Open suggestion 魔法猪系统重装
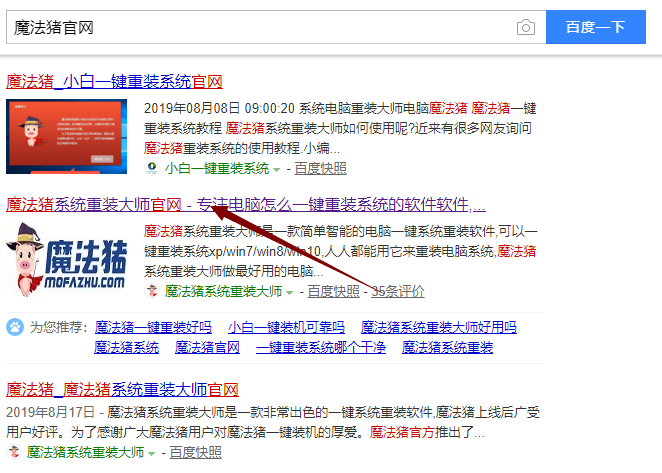 click(x=448, y=348)
